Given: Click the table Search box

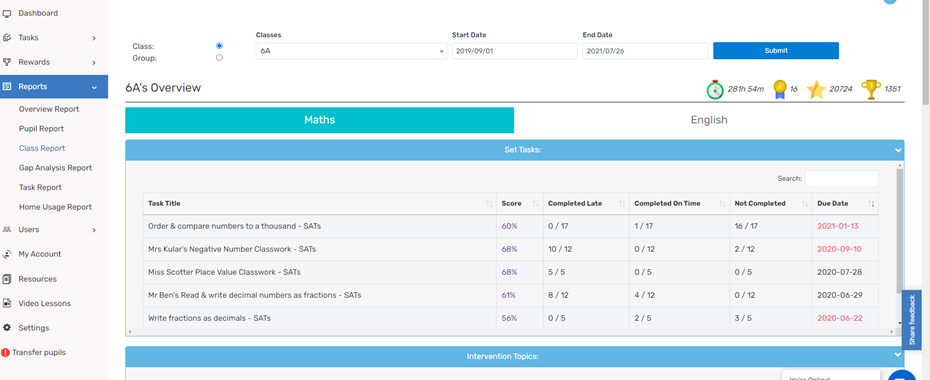Looking at the screenshot, I should tap(841, 178).
